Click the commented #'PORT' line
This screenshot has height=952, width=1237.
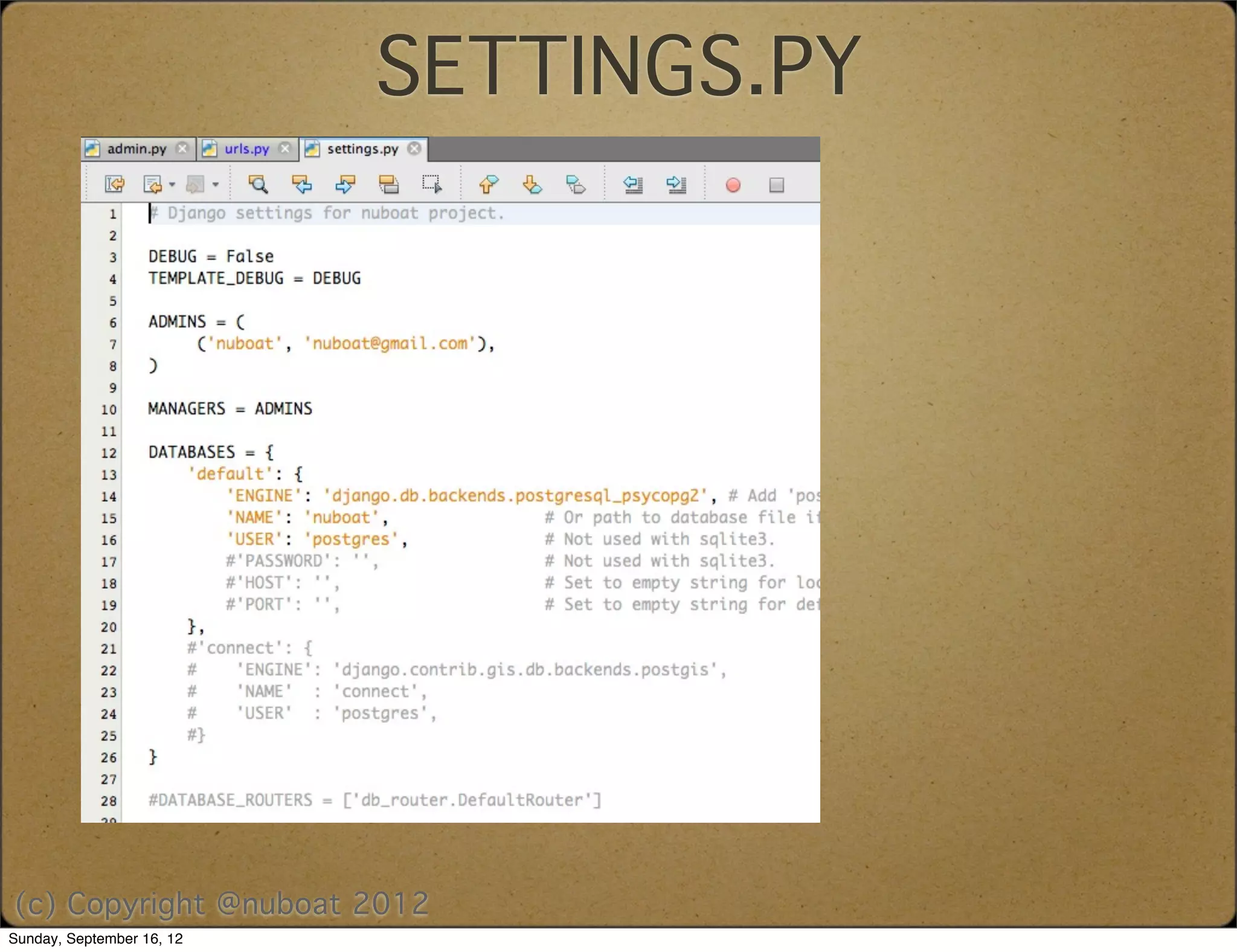[x=283, y=604]
